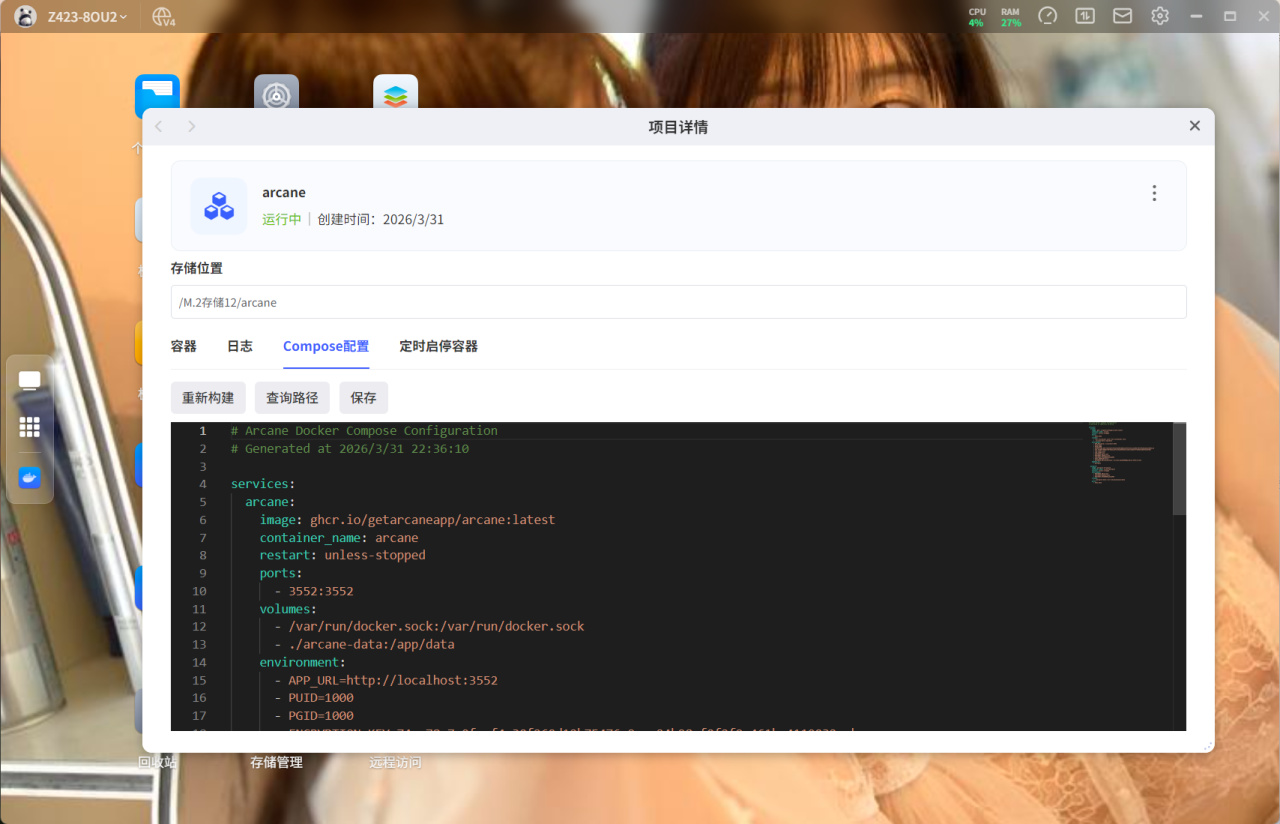Click the code editor vertical scrollbar

point(1180,469)
